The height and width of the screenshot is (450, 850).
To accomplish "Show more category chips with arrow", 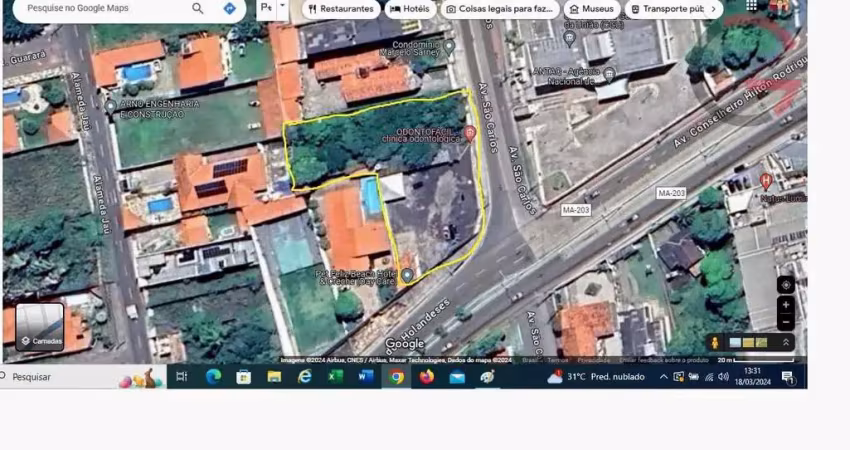I will [x=713, y=9].
